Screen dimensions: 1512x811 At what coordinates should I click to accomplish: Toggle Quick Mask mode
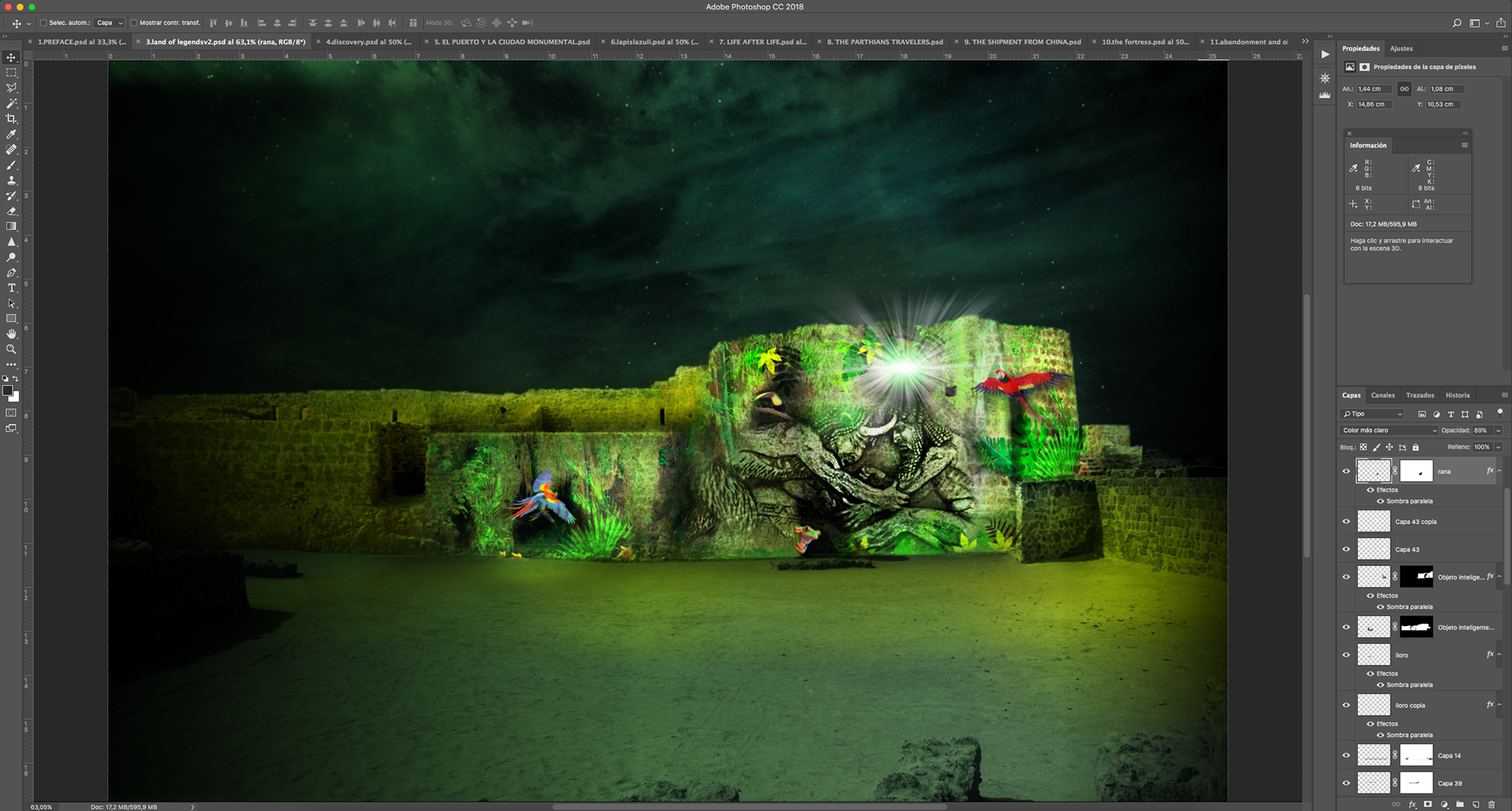(x=11, y=413)
